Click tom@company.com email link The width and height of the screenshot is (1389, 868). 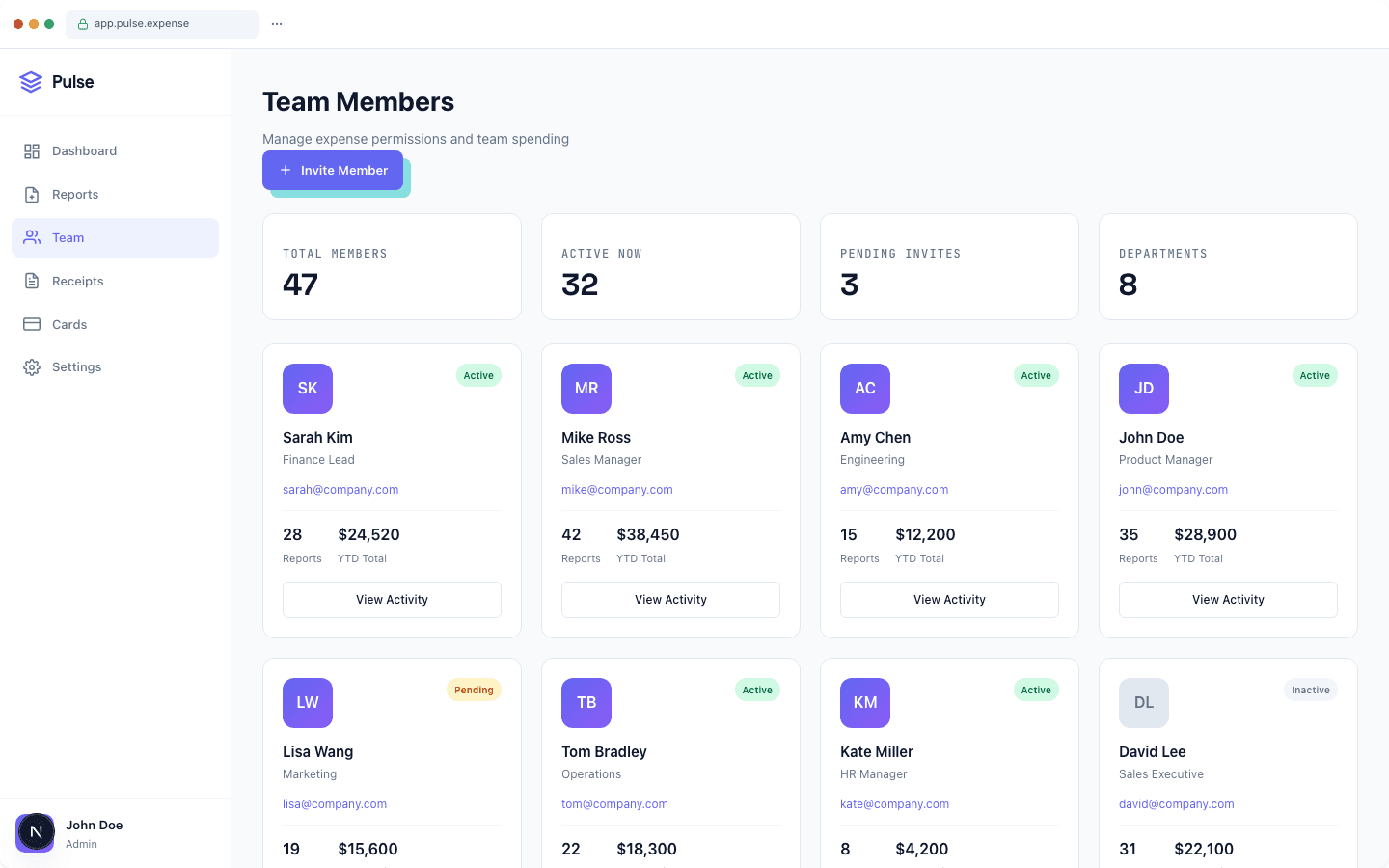[x=614, y=804]
